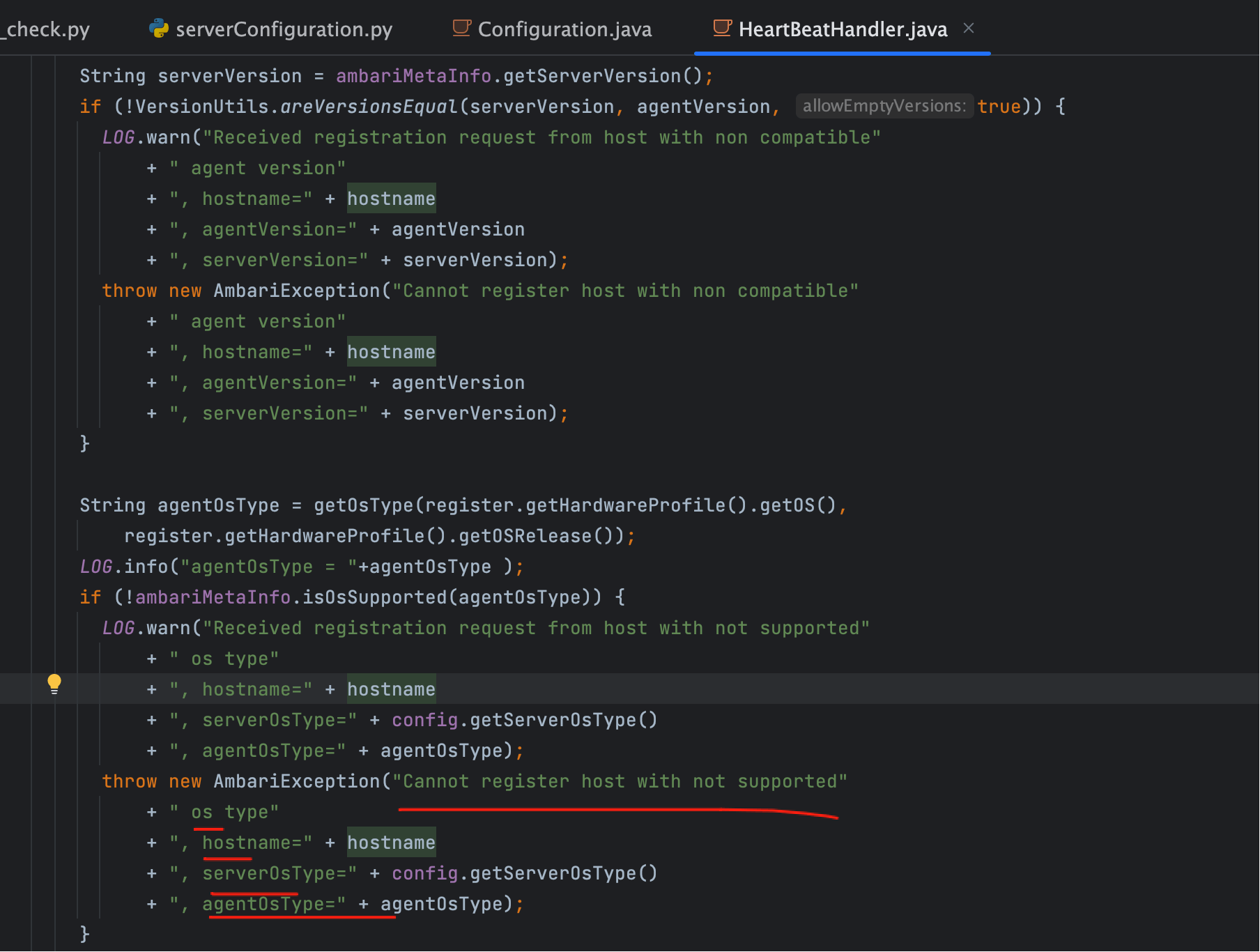Click AmbariException in the non compatible throw

[296, 291]
